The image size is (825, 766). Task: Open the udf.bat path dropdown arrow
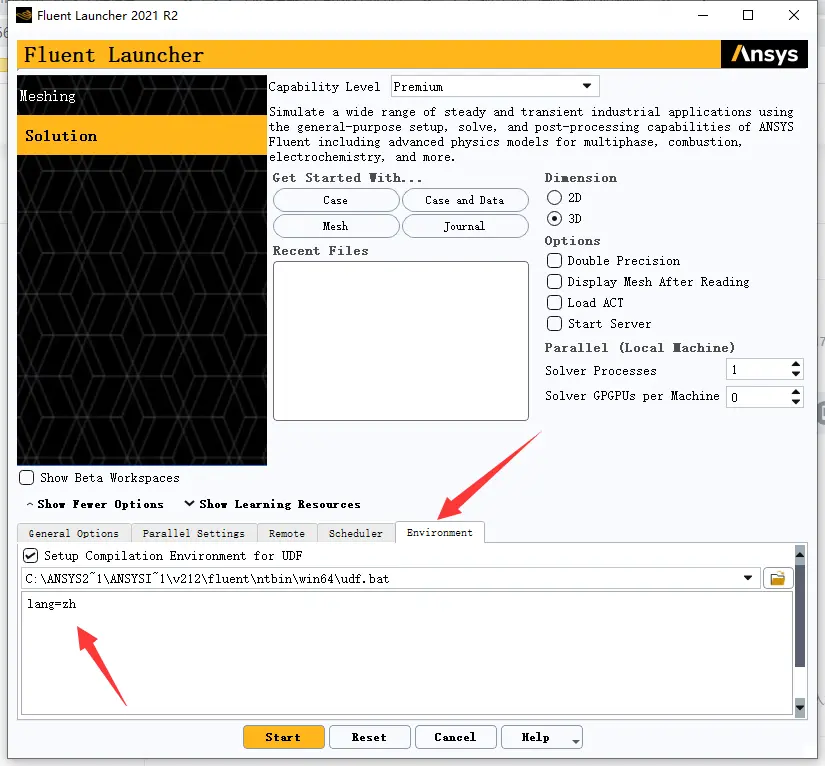[x=748, y=578]
